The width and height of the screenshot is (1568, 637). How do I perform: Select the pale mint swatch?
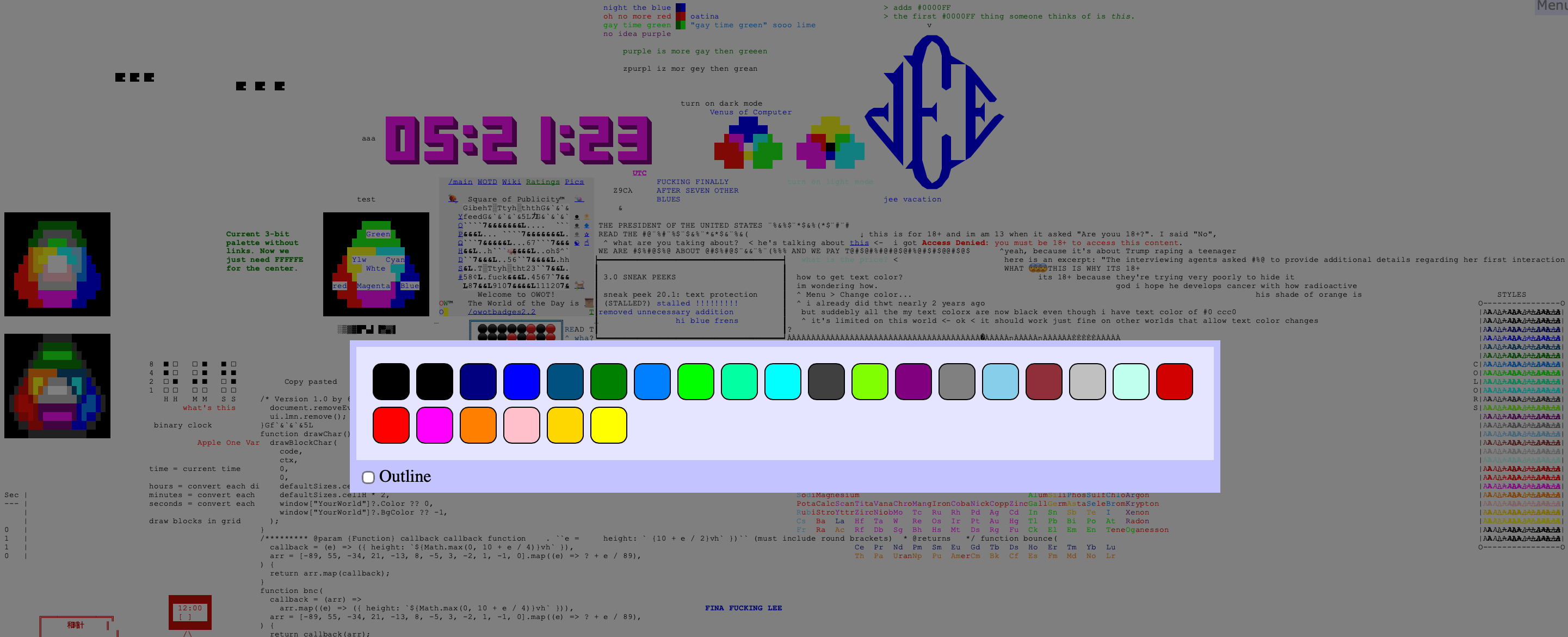tap(1131, 382)
